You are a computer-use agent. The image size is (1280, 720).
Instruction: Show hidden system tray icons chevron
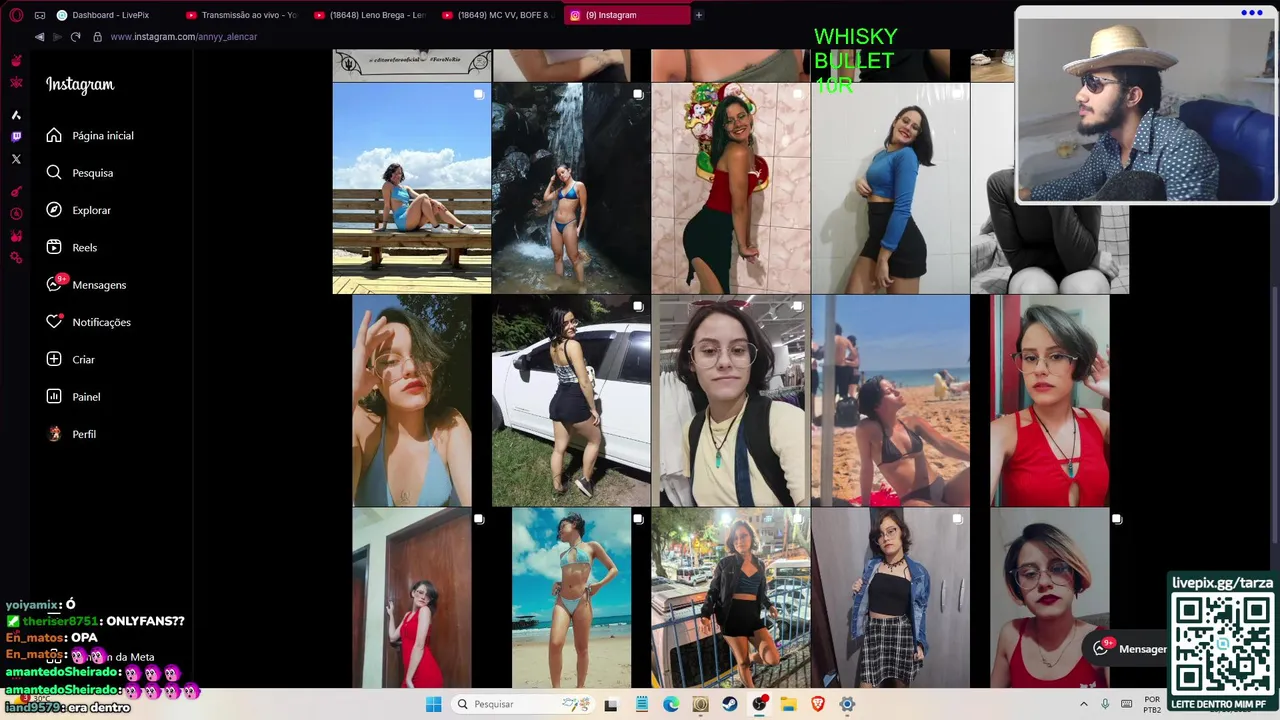[x=1084, y=704]
